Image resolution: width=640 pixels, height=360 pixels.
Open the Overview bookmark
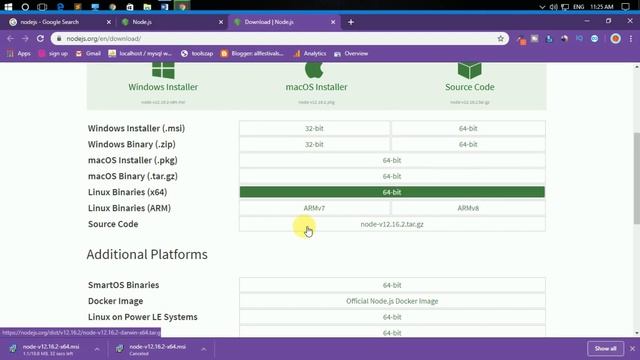351,53
